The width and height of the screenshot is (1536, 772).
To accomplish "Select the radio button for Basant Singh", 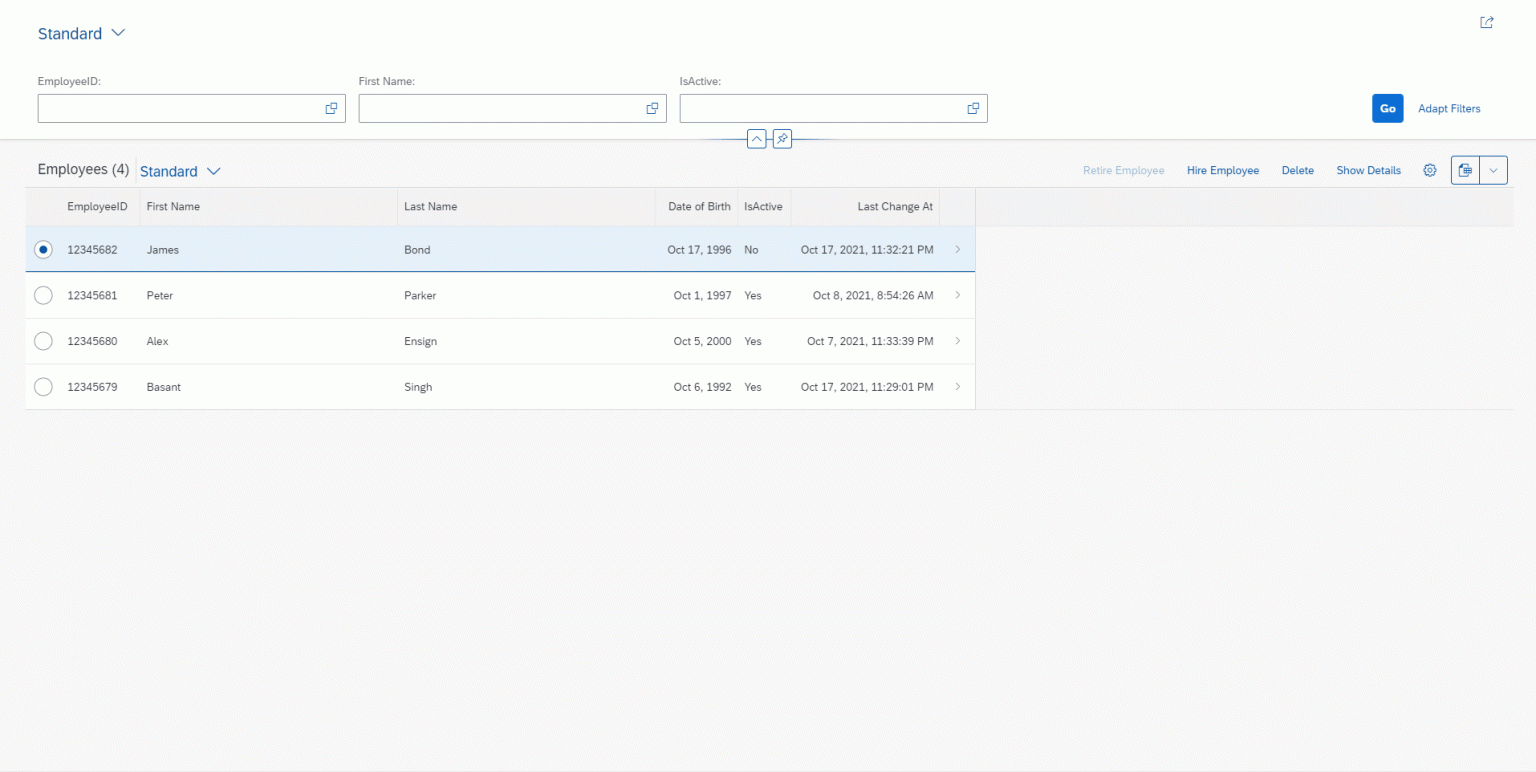I will click(x=43, y=387).
